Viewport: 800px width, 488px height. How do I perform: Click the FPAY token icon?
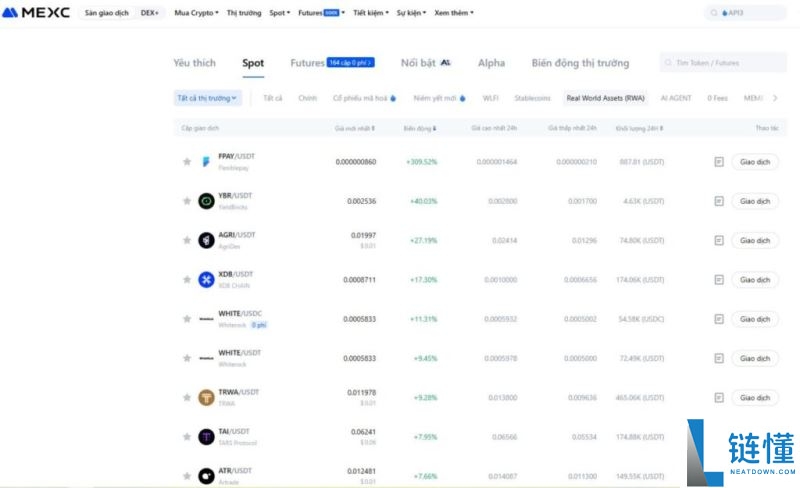[x=206, y=162]
